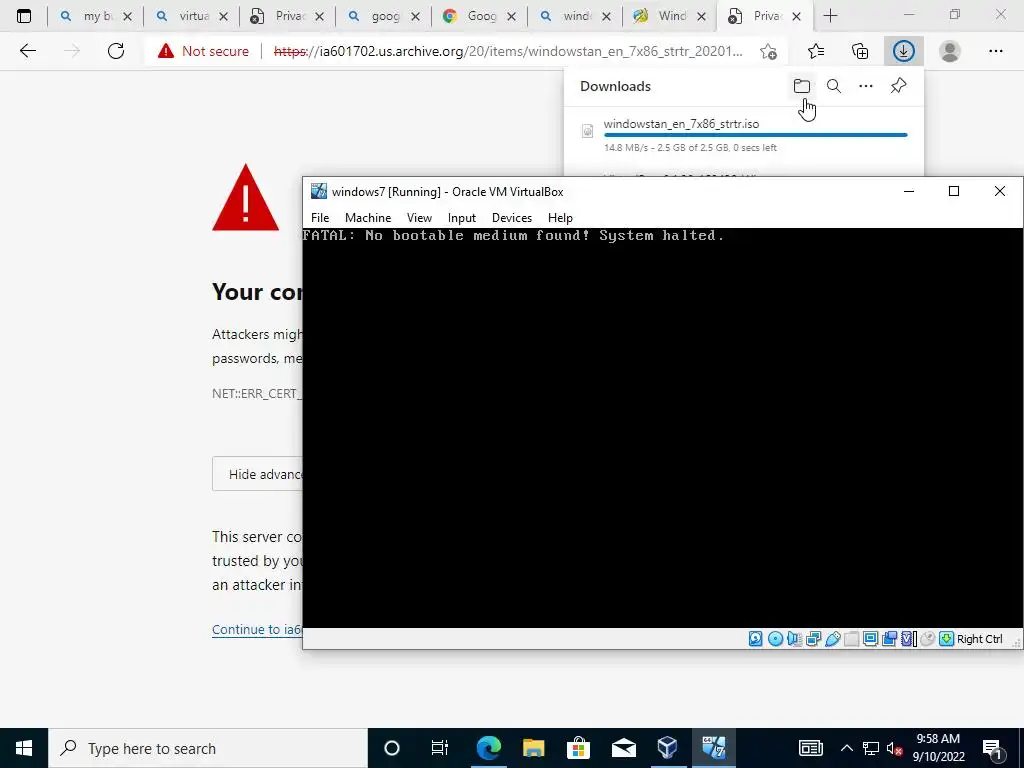The image size is (1024, 768).
Task: Click the 'Right Ctrl' host key label
Action: coord(980,639)
